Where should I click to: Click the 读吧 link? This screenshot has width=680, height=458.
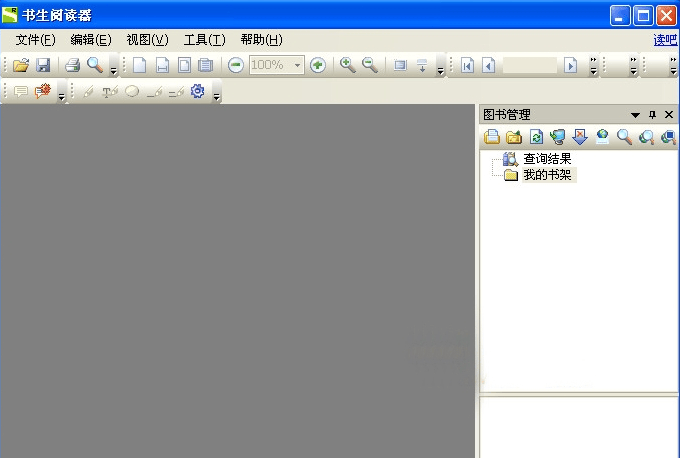665,40
